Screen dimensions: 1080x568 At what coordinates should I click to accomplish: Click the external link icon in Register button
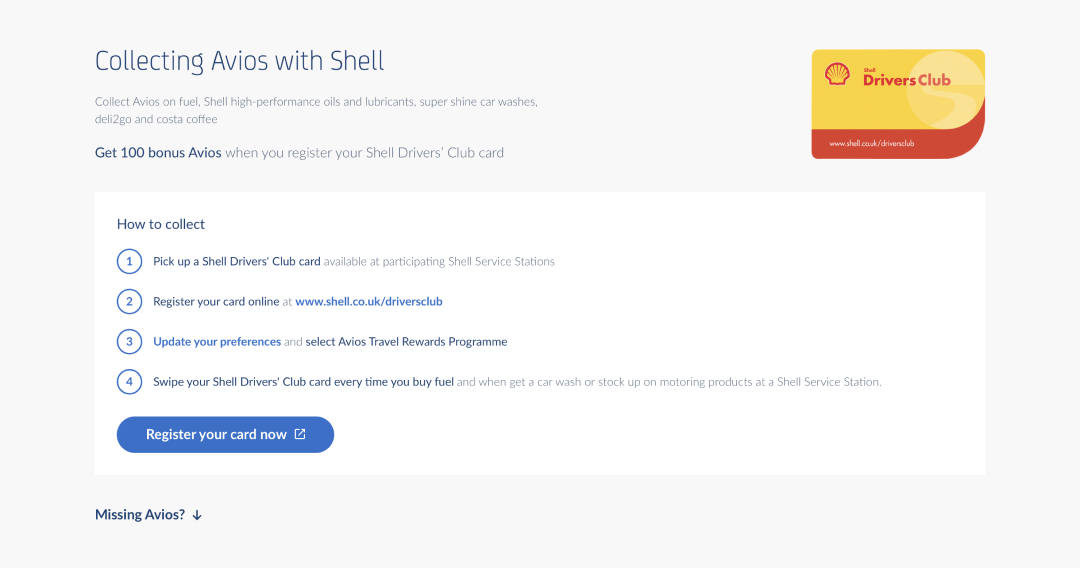coord(300,435)
